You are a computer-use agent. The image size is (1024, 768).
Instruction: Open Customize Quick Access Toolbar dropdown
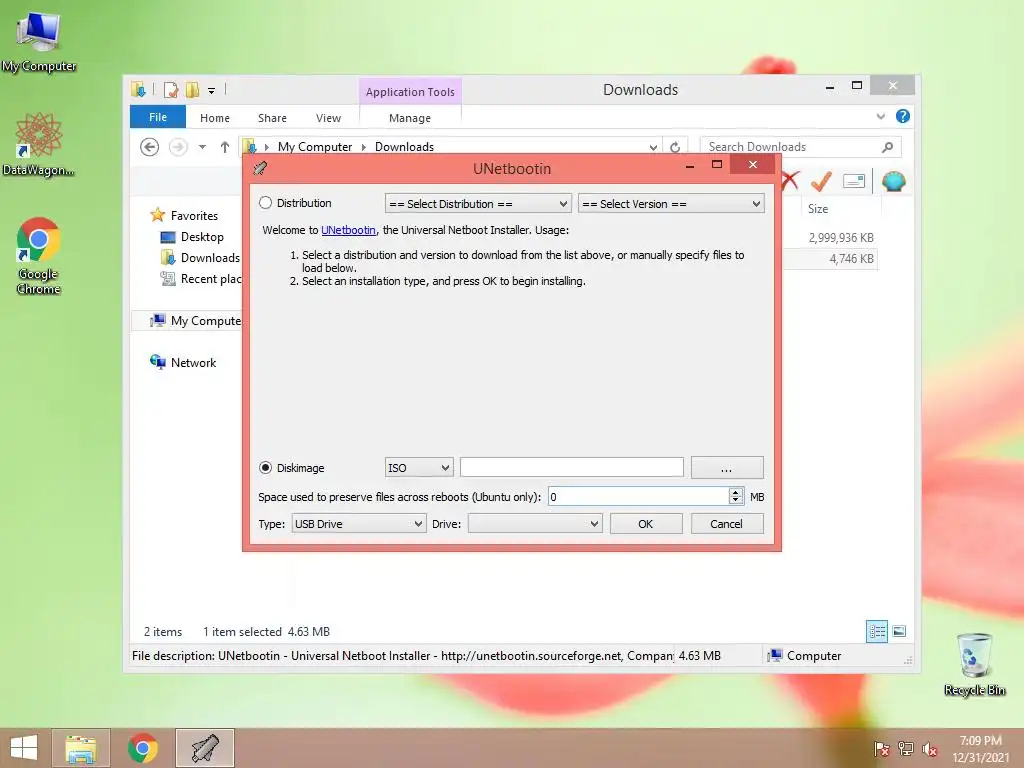(212, 90)
